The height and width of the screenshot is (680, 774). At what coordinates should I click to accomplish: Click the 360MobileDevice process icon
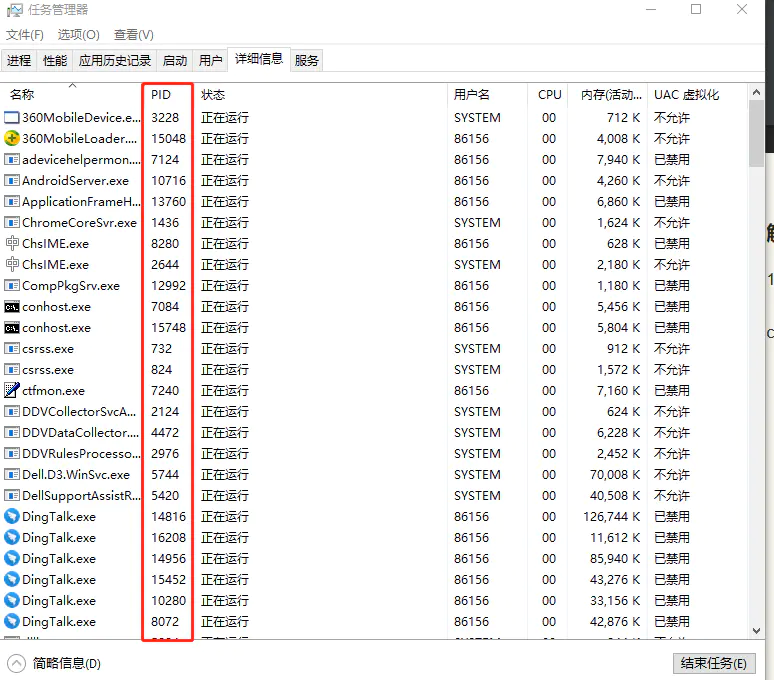(x=12, y=117)
